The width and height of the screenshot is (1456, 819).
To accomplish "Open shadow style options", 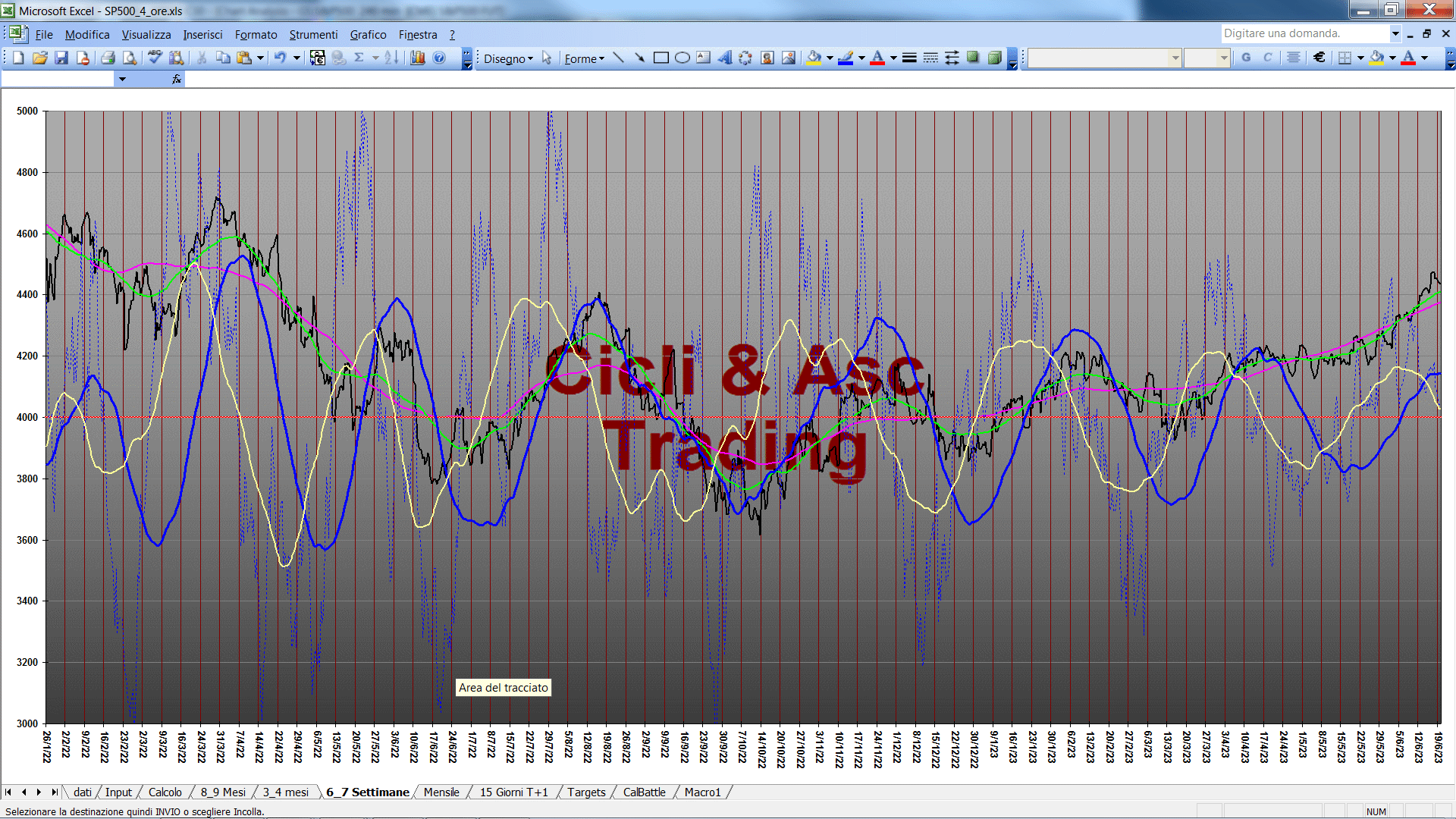I will coord(973,58).
